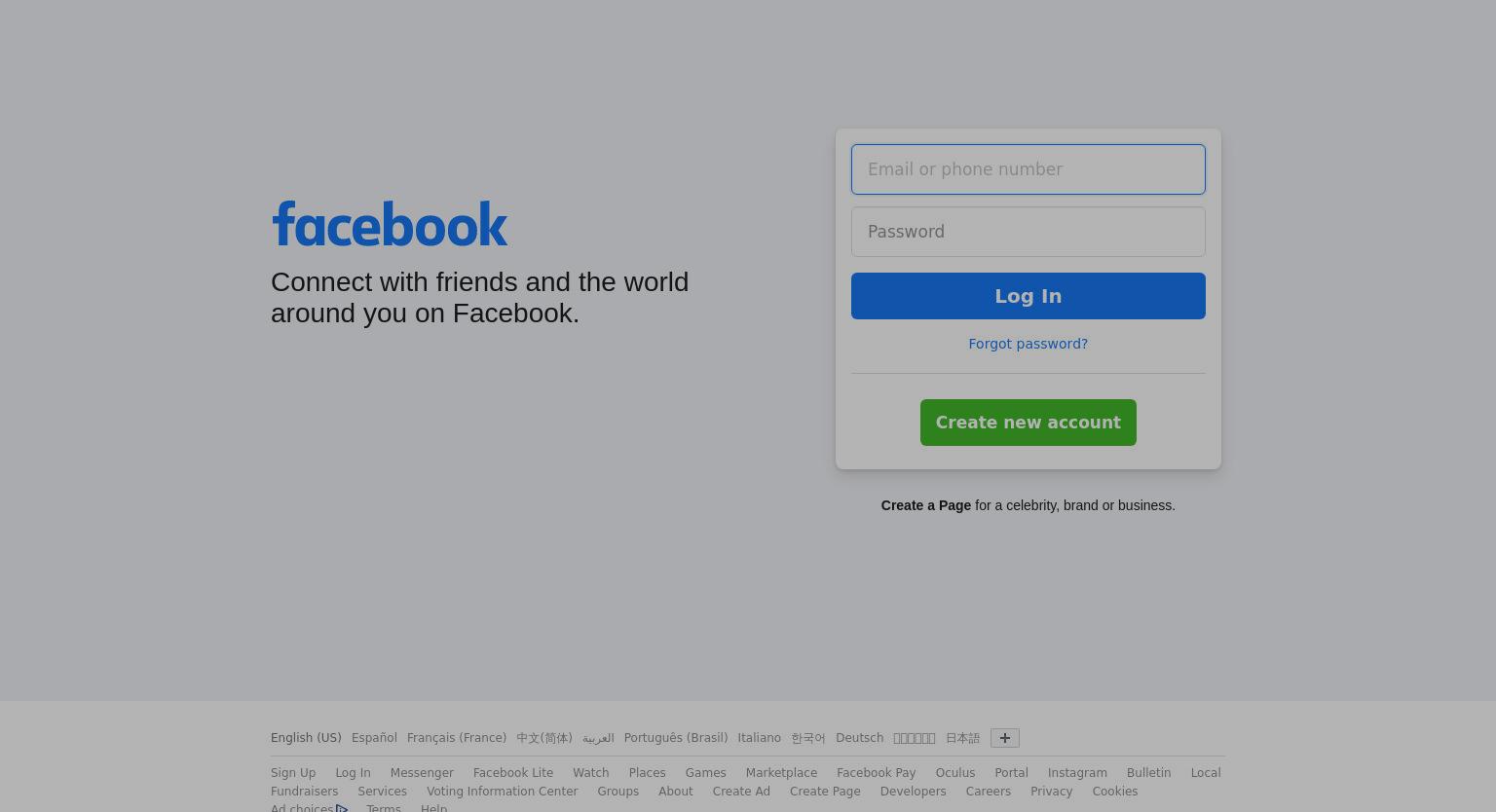Viewport: 1496px width, 812px height.
Task: Click the blue Log In button
Action: point(1028,296)
